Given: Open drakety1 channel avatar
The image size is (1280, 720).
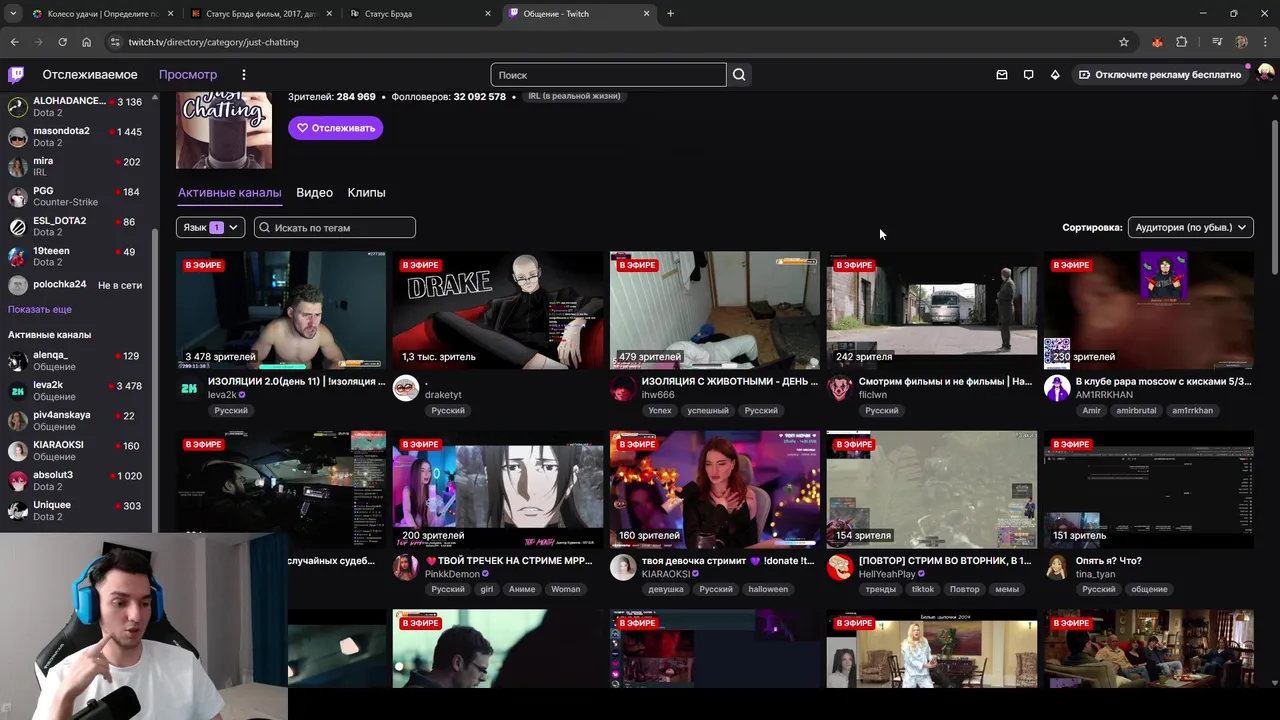Looking at the screenshot, I should (x=406, y=388).
